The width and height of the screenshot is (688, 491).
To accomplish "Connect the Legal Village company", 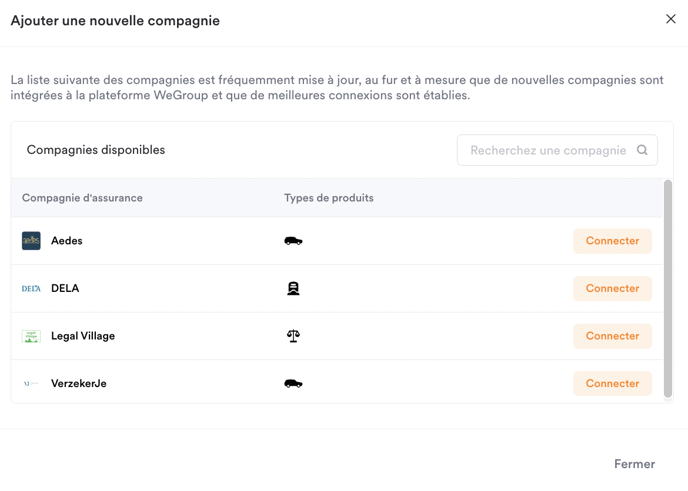I will pos(613,336).
